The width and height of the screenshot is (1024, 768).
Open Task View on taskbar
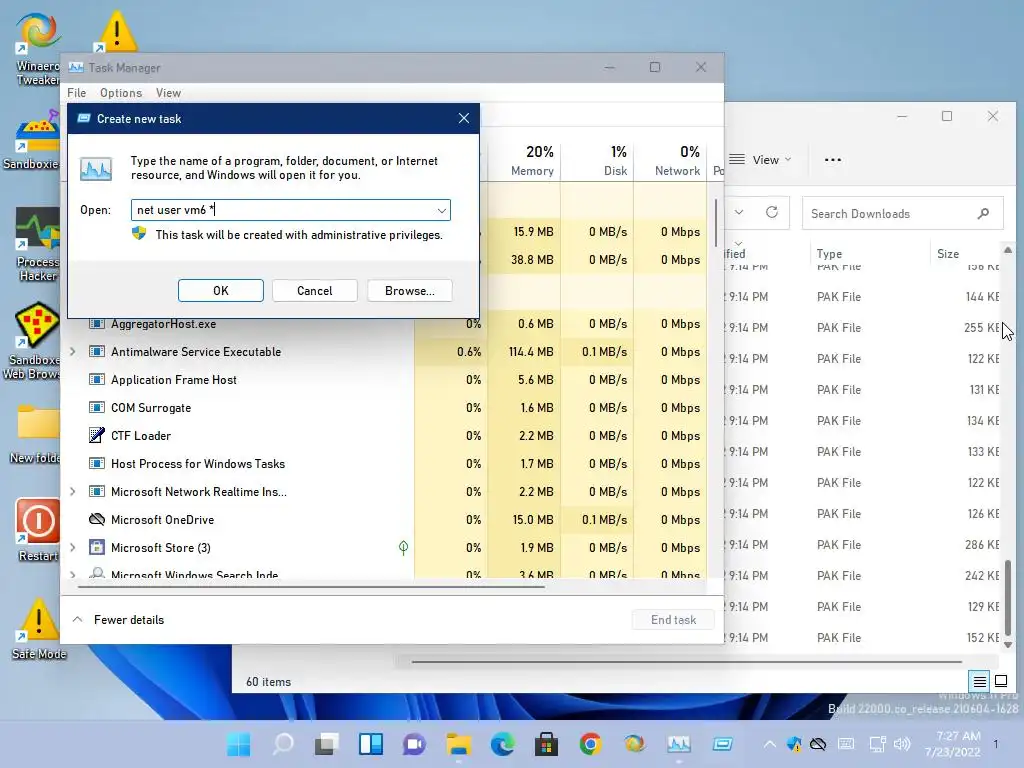(x=327, y=744)
